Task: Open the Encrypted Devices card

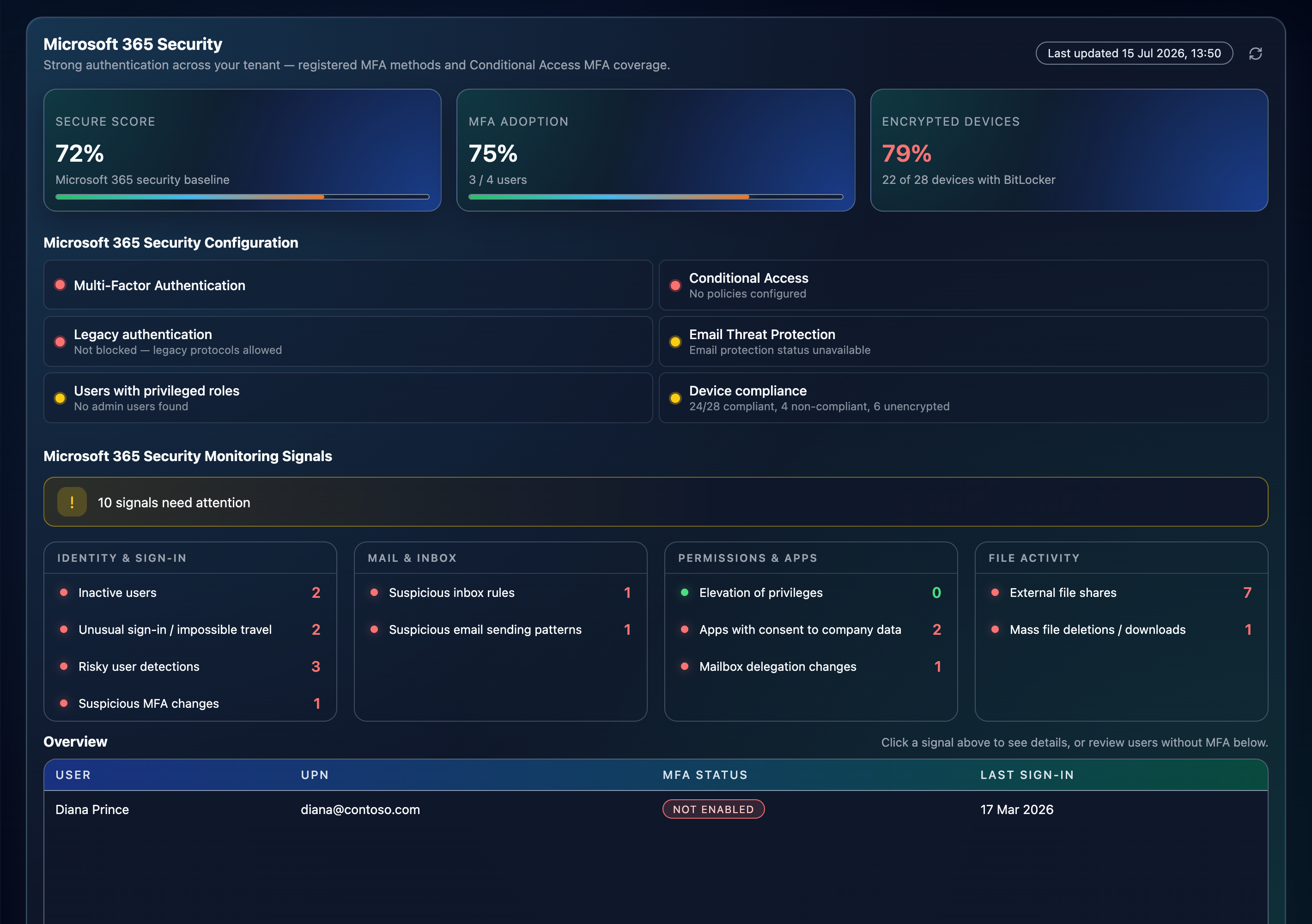Action: tap(1069, 150)
